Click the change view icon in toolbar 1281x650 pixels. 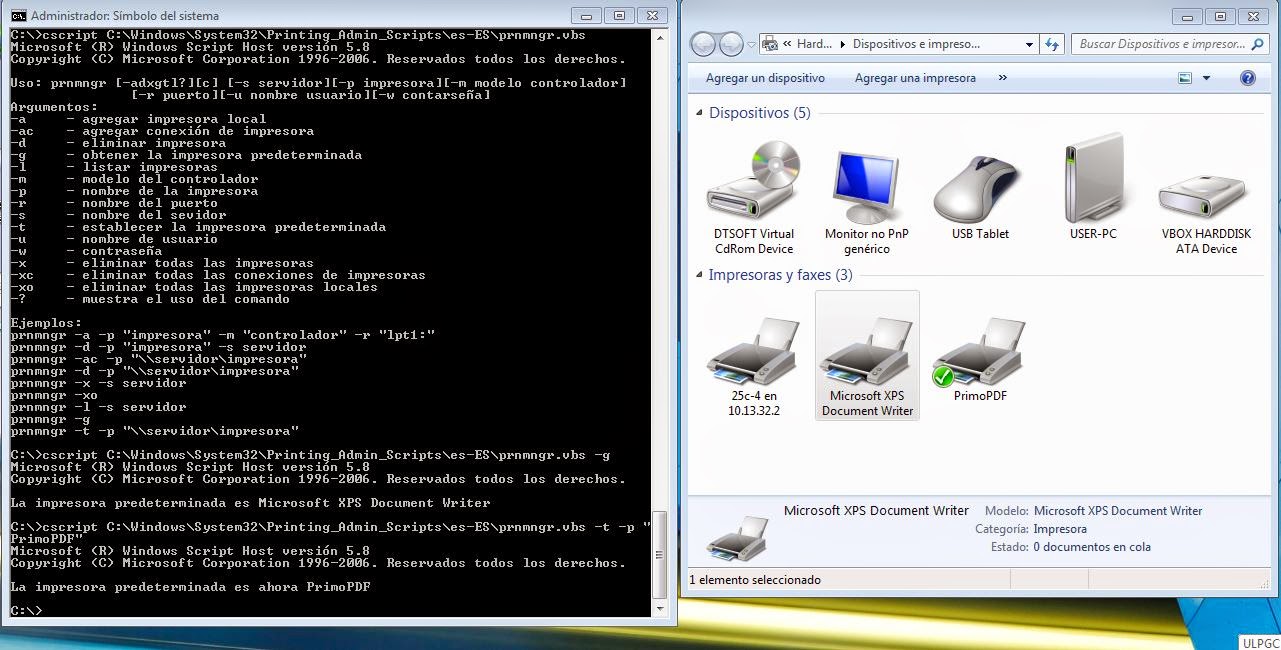pyautogui.click(x=1185, y=78)
